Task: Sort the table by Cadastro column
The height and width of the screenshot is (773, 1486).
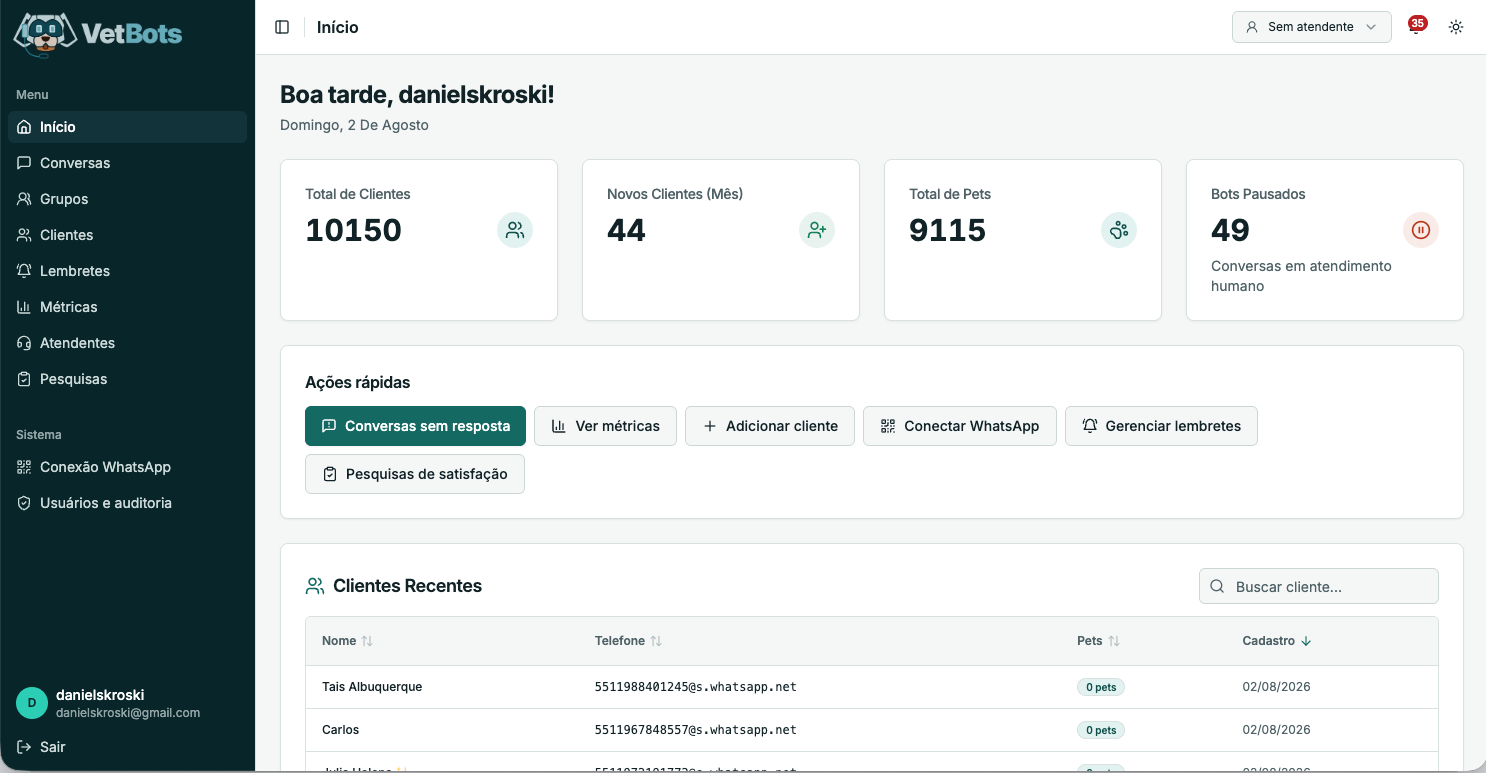Action: pos(1277,641)
